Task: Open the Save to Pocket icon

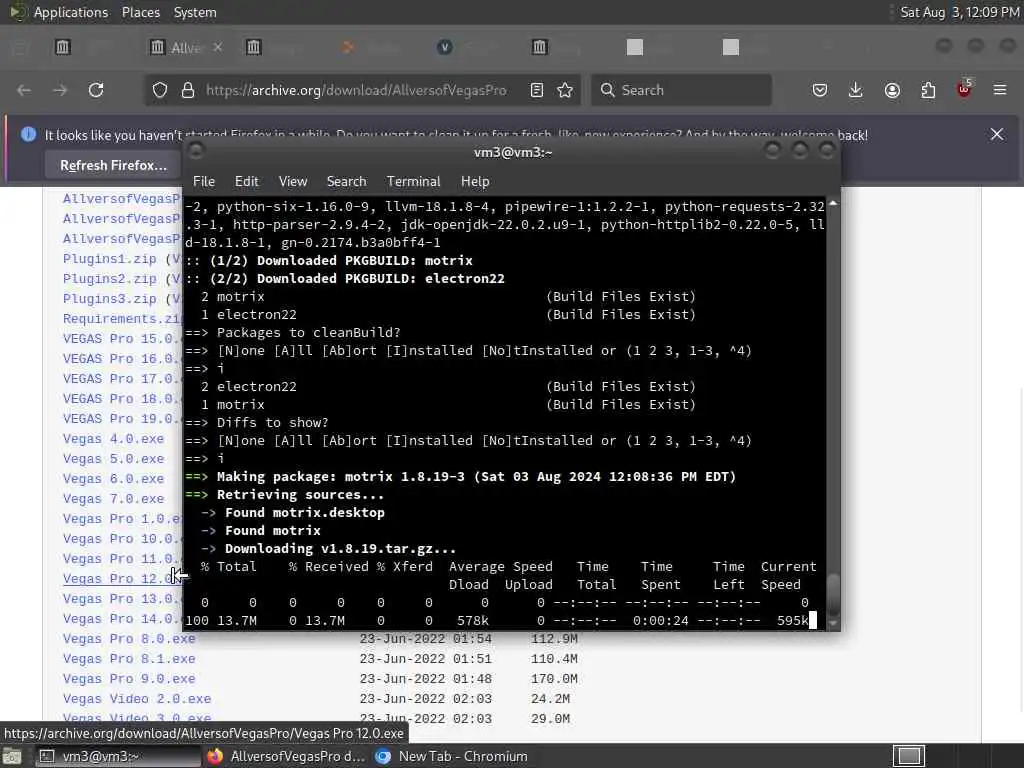Action: click(x=820, y=90)
